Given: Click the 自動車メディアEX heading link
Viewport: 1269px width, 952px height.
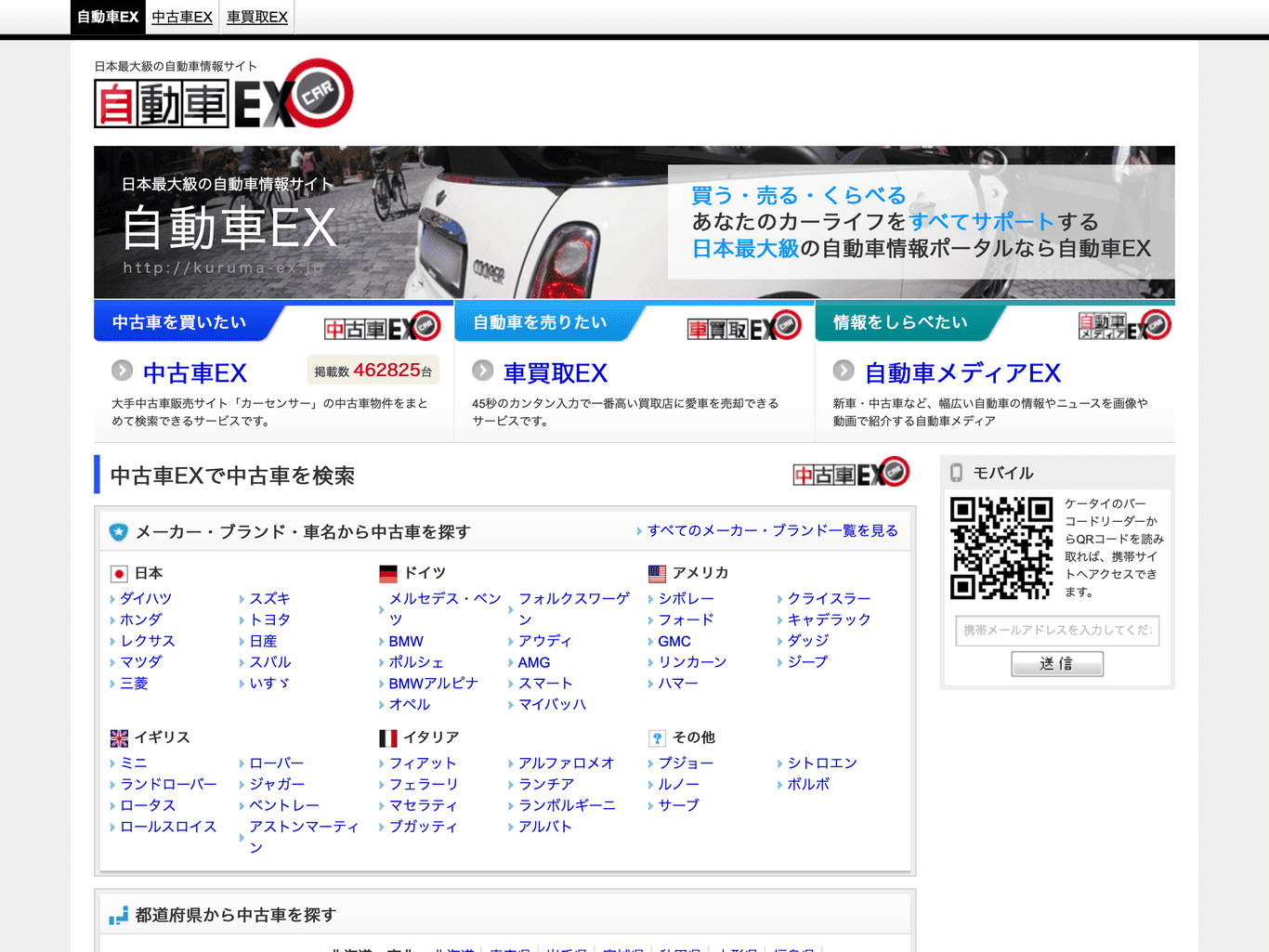Looking at the screenshot, I should 962,373.
